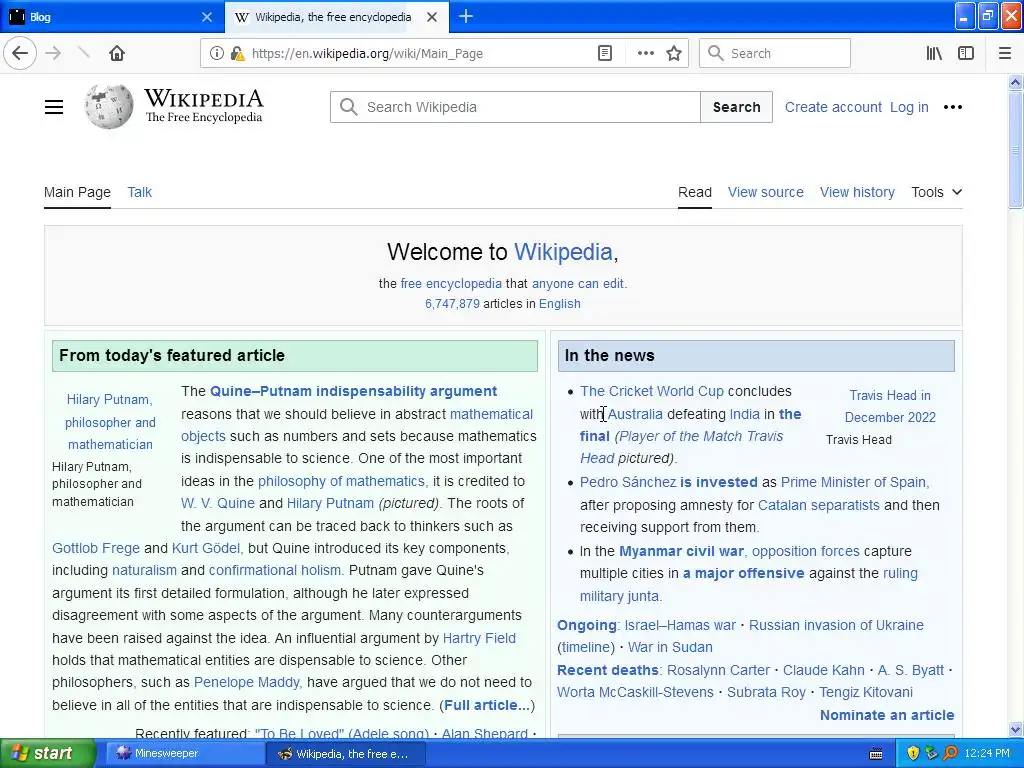The height and width of the screenshot is (768, 1024).
Task: Open the Full article link
Action: (487, 705)
